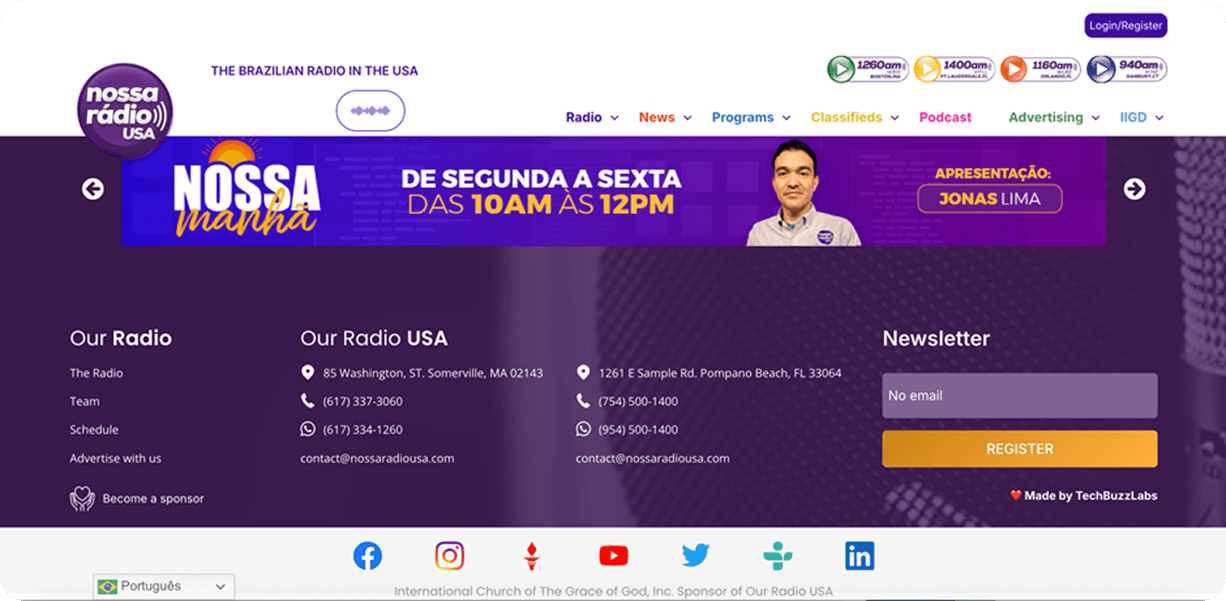Click the Somerville contact@nossaradiousa.com email
Image resolution: width=1226 pixels, height=601 pixels.
377,458
